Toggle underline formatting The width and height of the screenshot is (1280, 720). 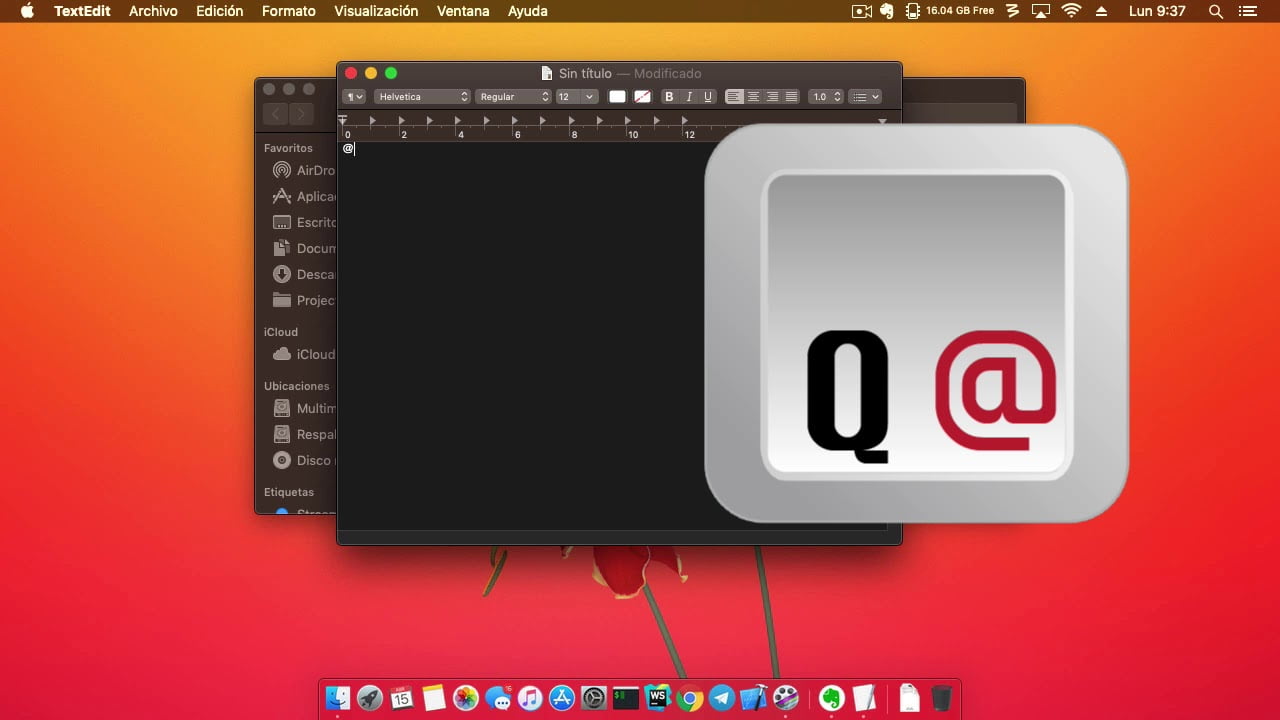pos(708,97)
